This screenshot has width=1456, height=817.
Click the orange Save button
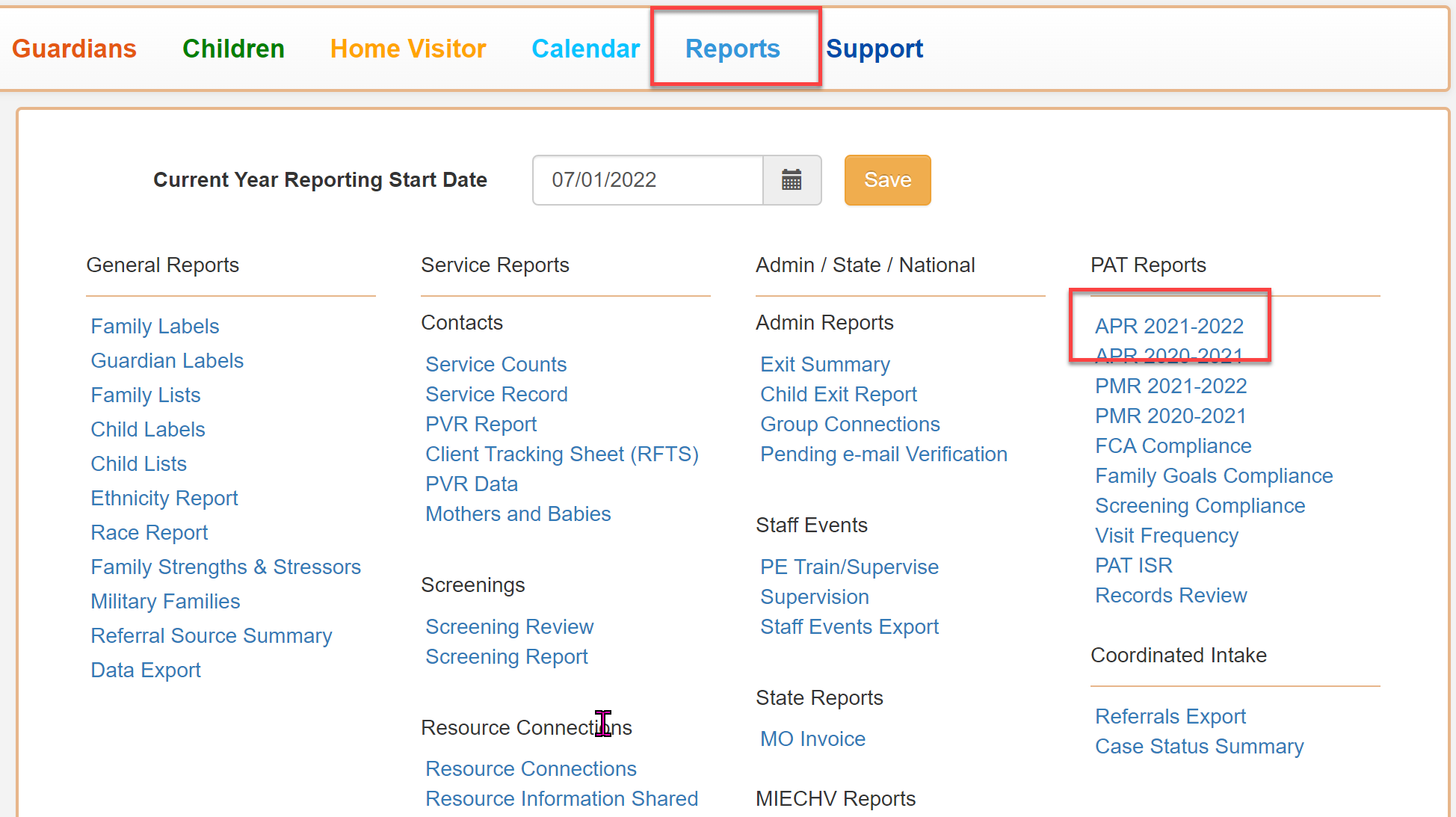(x=887, y=180)
